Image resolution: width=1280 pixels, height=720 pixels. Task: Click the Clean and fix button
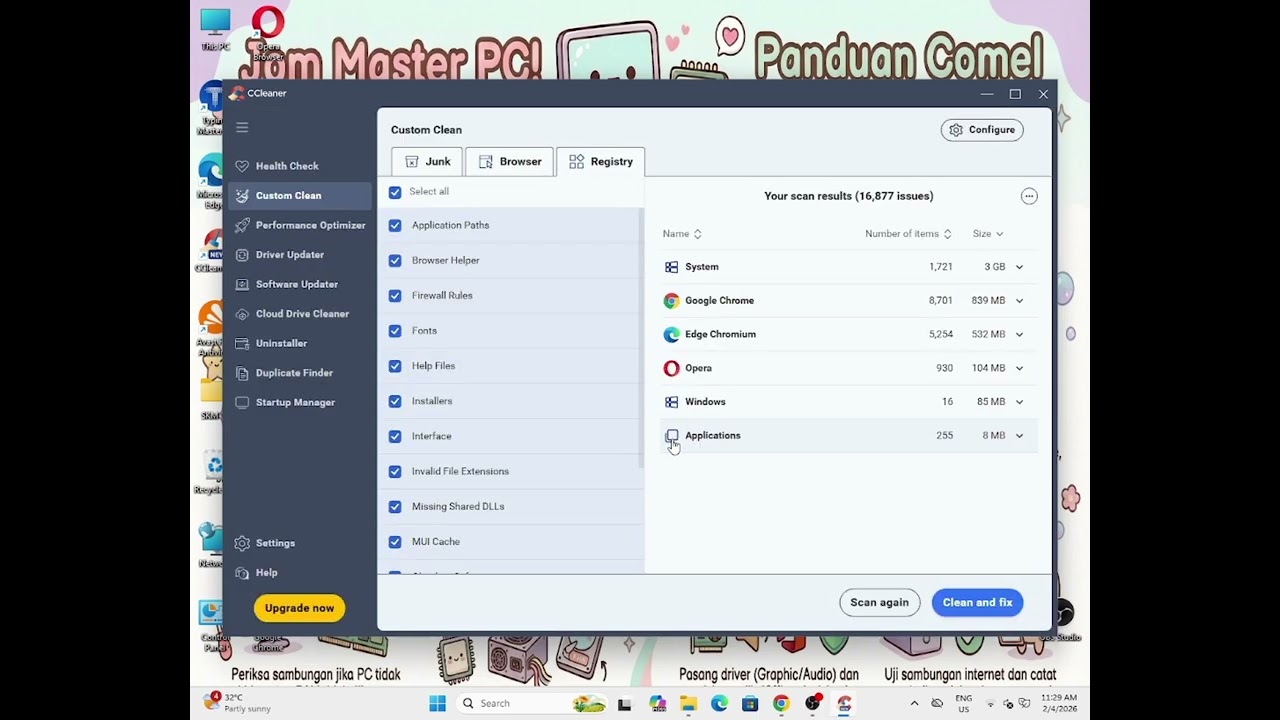tap(977, 603)
